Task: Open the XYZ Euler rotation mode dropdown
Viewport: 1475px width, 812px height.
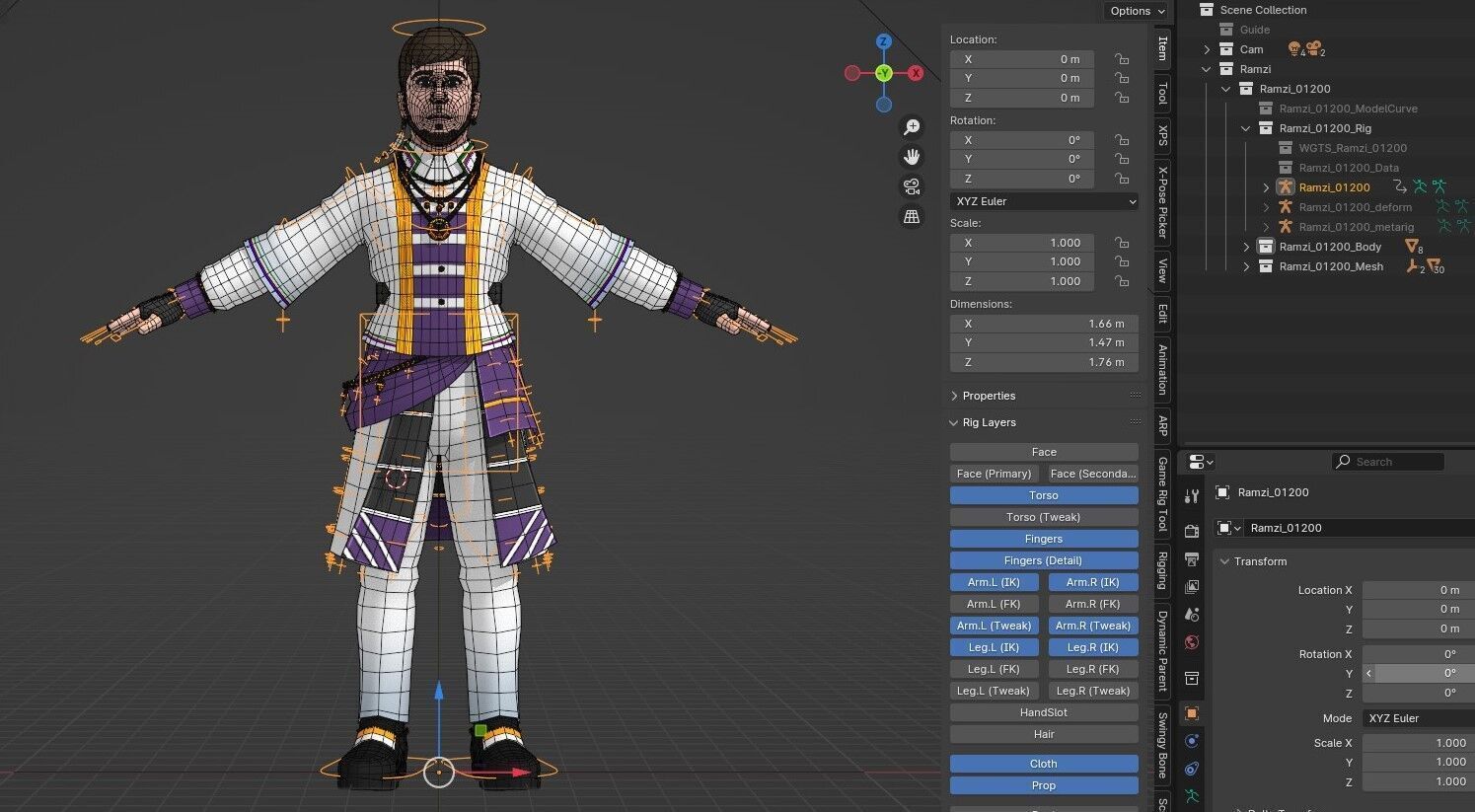Action: pos(1044,201)
